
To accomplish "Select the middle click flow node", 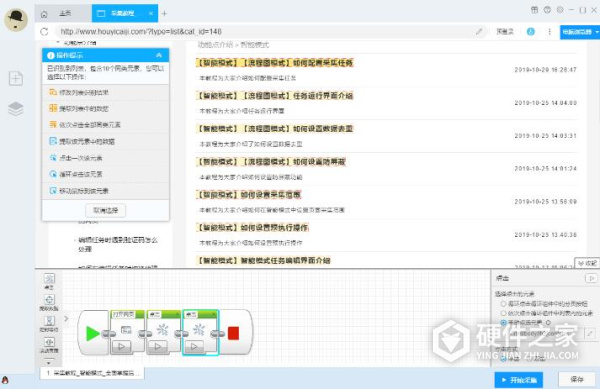I will click(x=163, y=332).
